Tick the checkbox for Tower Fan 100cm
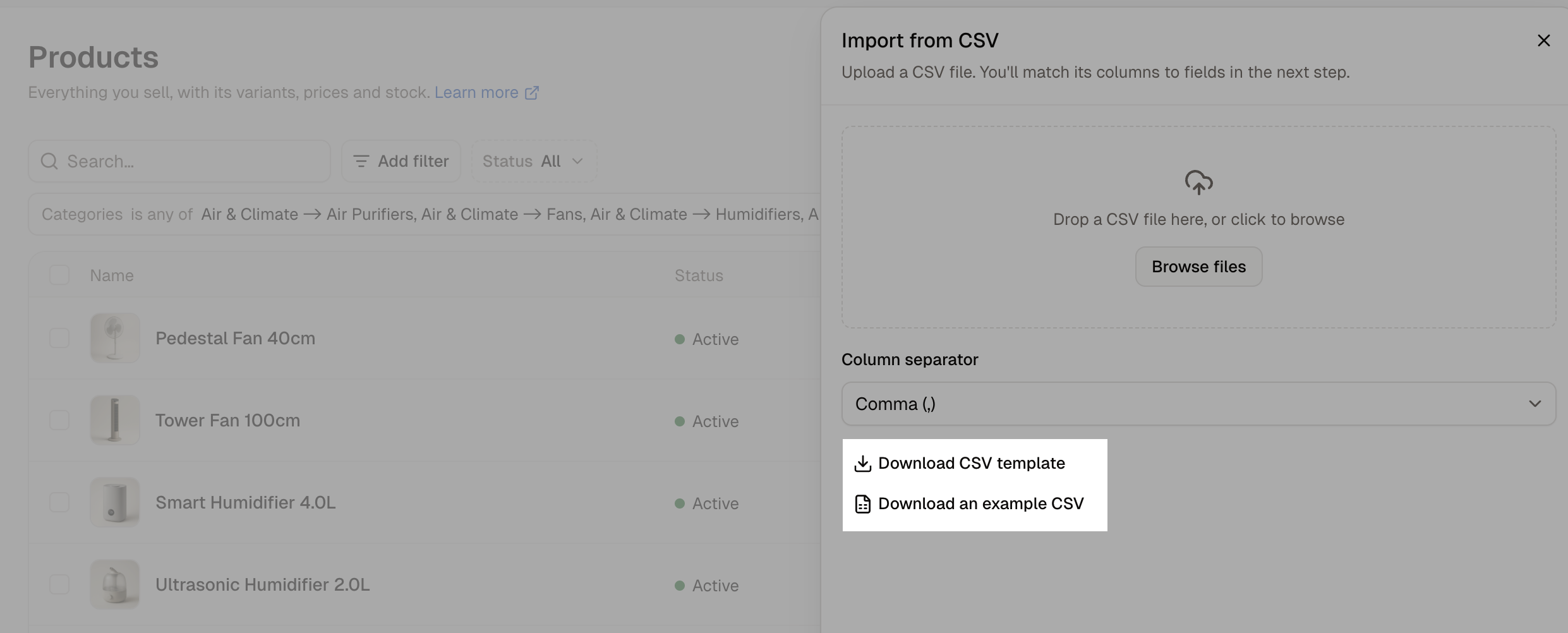 click(x=59, y=420)
